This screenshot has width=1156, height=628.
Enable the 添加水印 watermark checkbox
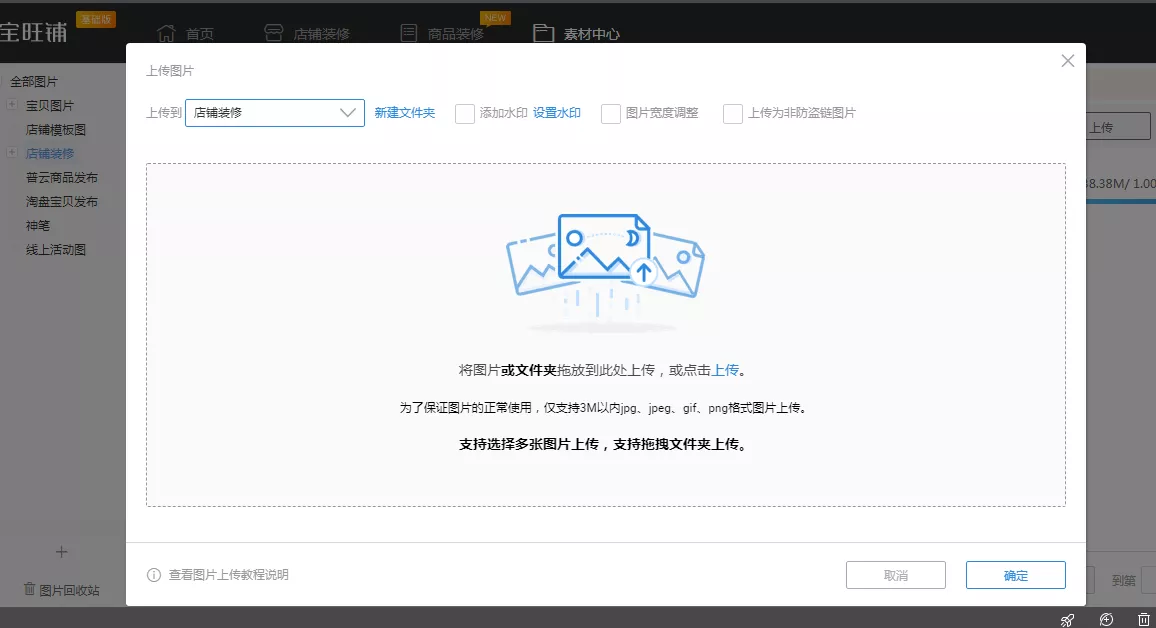point(464,113)
